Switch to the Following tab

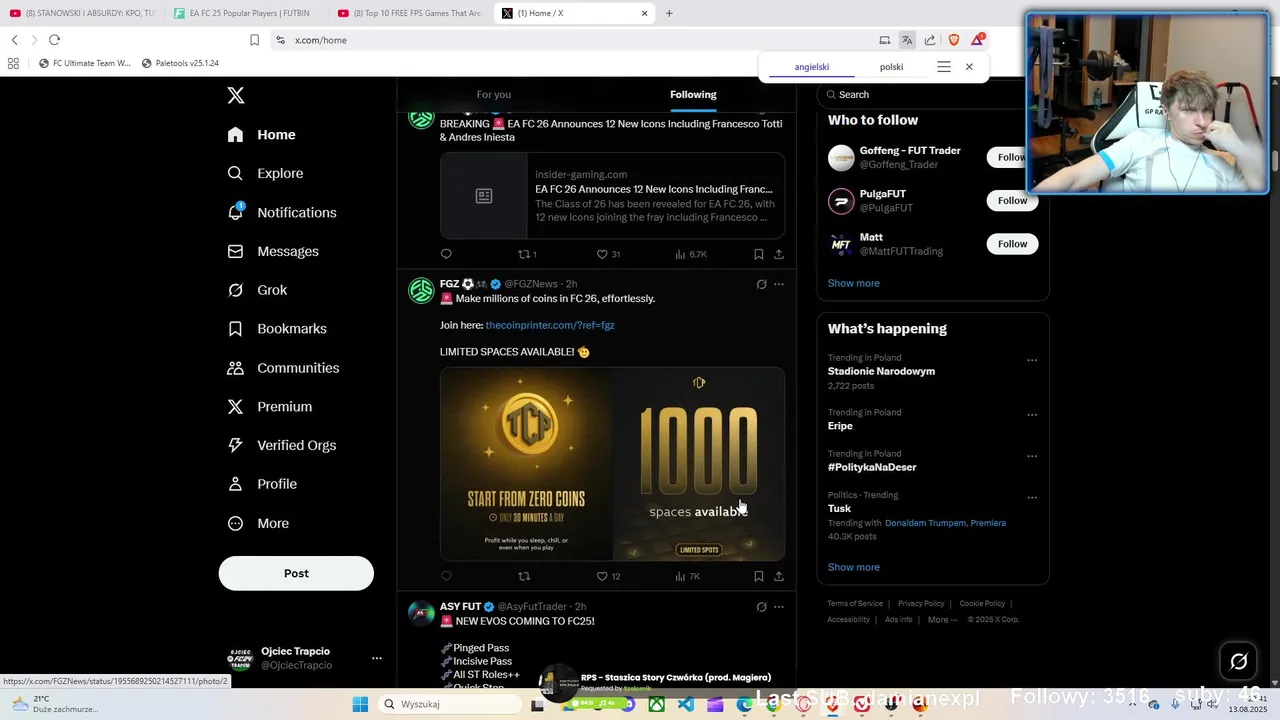point(693,95)
